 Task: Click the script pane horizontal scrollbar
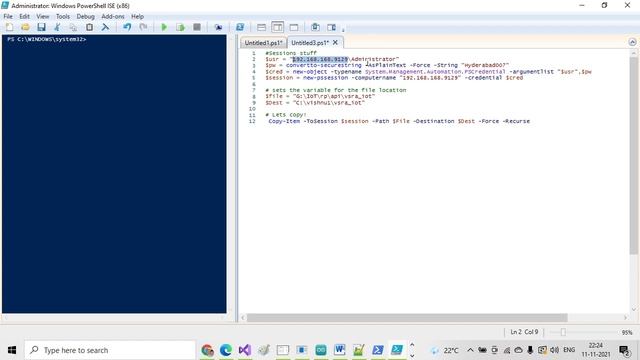407,318
